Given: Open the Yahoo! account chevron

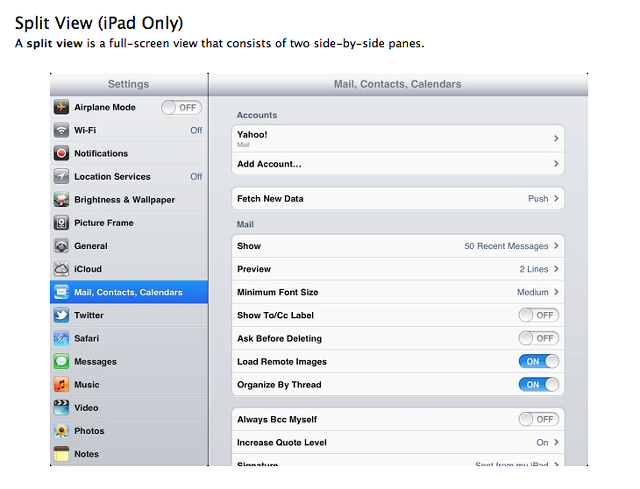Looking at the screenshot, I should tap(556, 138).
